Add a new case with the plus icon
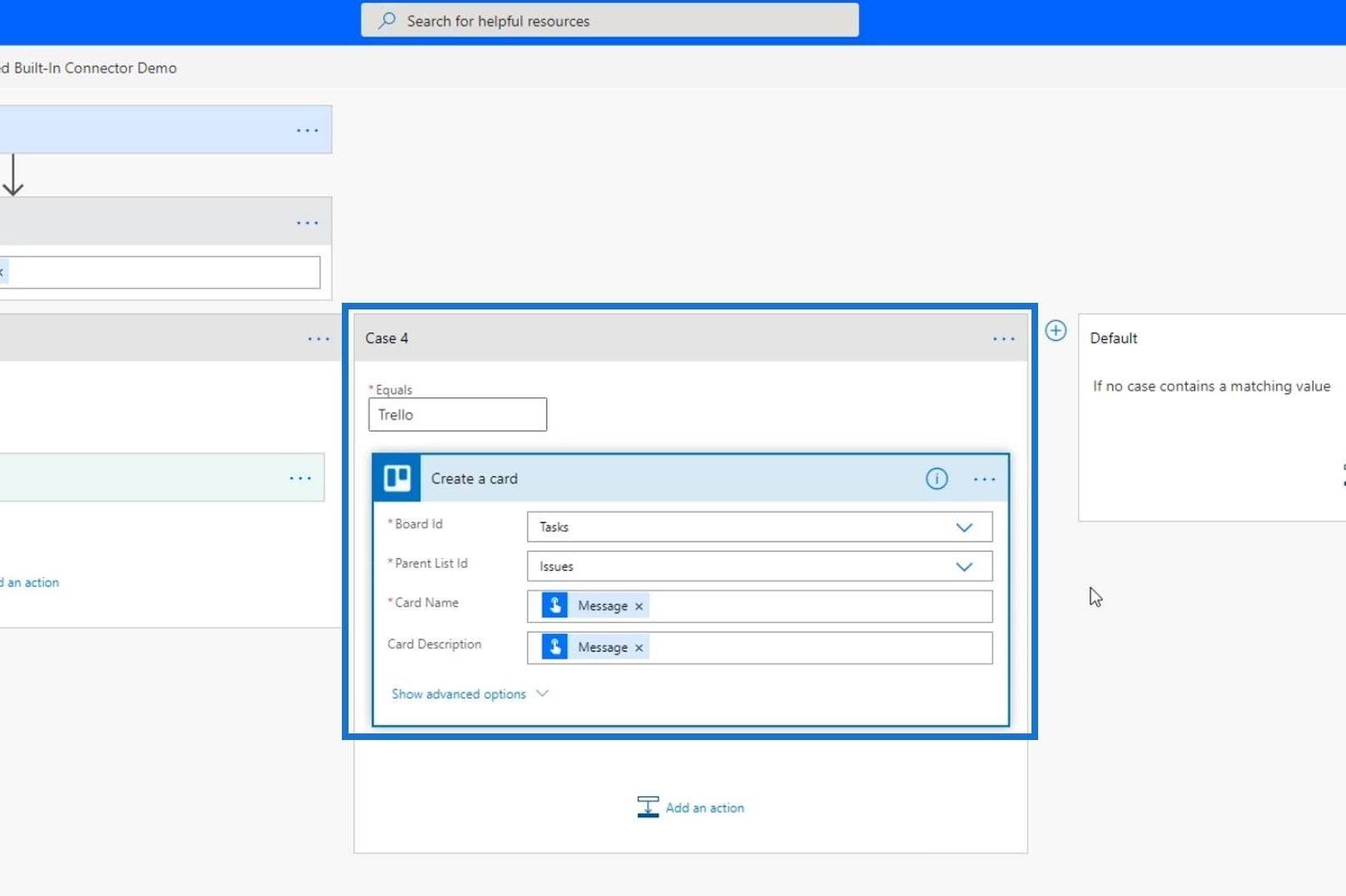 coord(1056,330)
